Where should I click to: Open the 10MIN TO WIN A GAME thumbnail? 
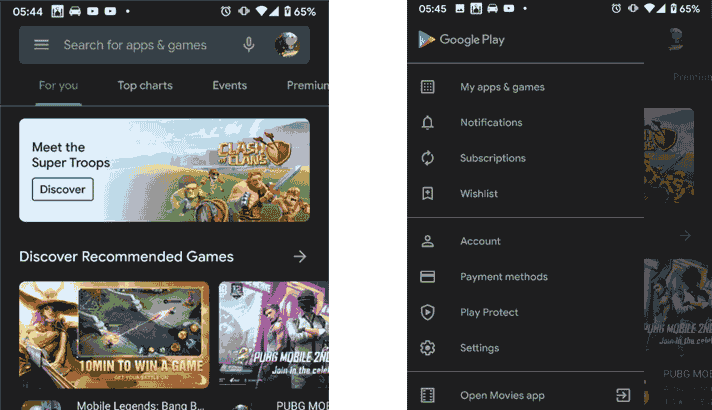pos(114,335)
